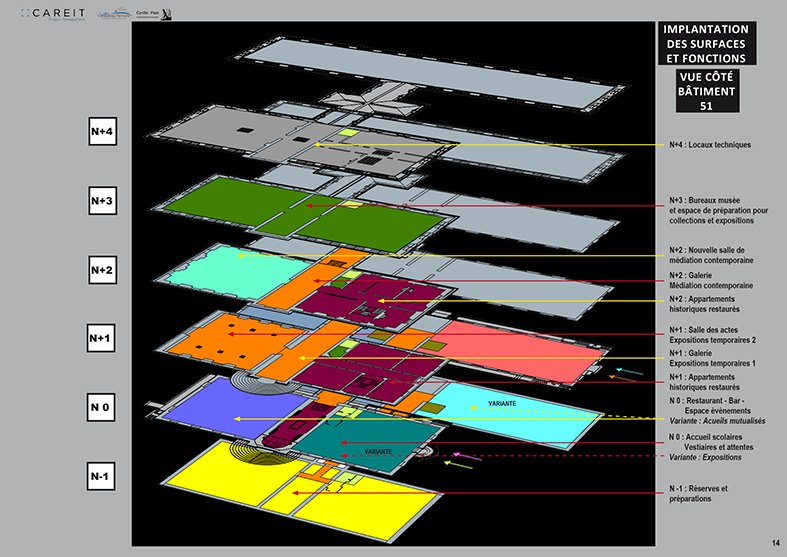Select the N+3 level label box
This screenshot has width=787, height=557.
point(103,201)
